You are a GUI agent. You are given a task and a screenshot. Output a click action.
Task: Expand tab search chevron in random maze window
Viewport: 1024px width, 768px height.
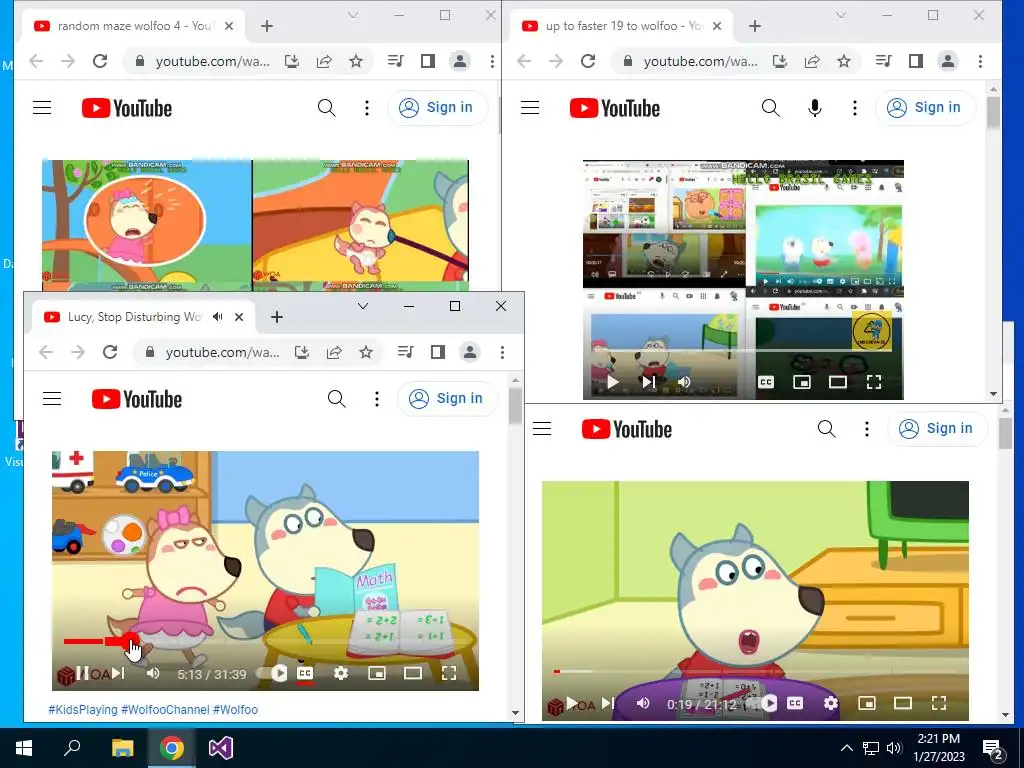(x=353, y=15)
